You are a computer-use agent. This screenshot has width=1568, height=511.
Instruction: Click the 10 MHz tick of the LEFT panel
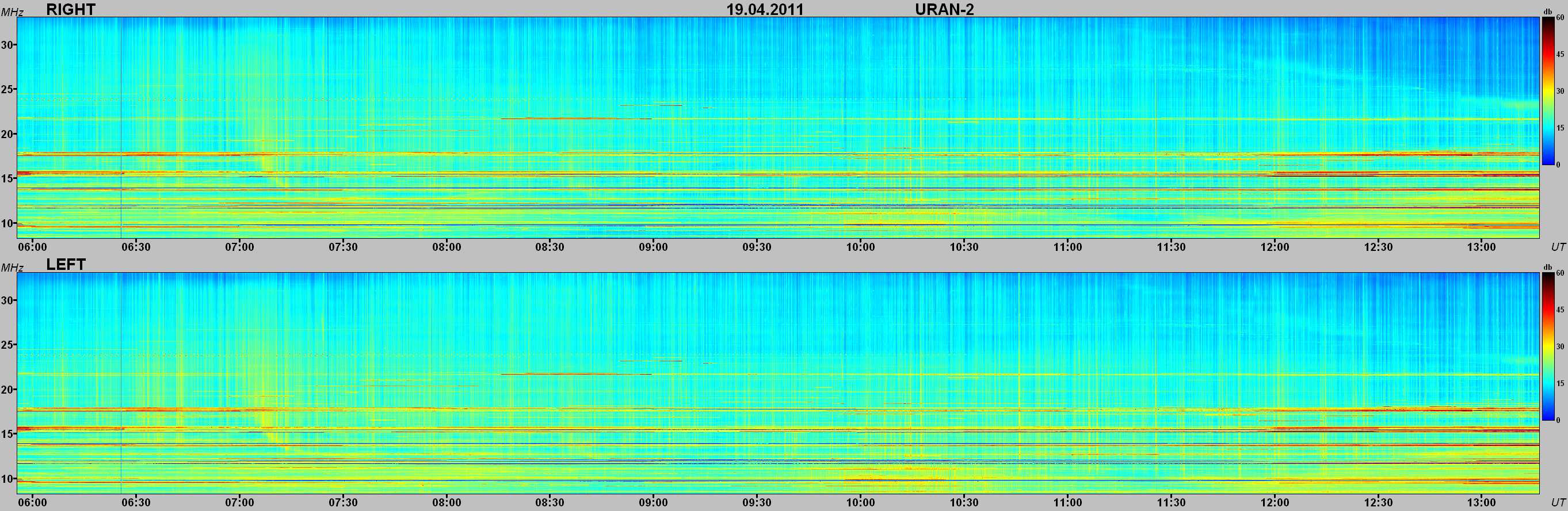click(x=8, y=479)
